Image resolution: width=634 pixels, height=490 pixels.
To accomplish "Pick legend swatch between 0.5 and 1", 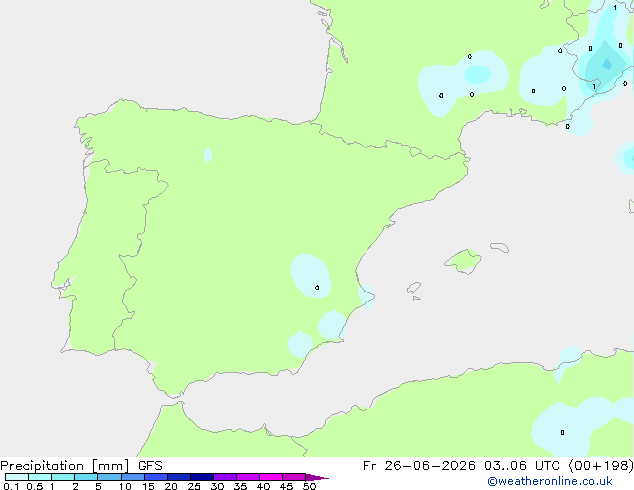I will pyautogui.click(x=40, y=477).
